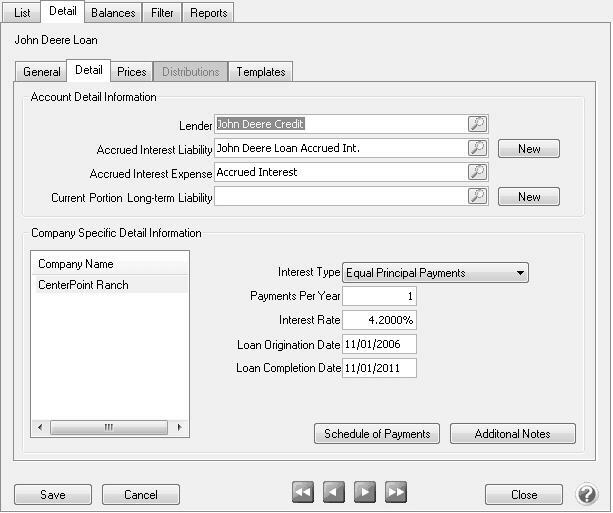Open the Templates sub-tab
The width and height of the screenshot is (613, 513).
pyautogui.click(x=261, y=72)
